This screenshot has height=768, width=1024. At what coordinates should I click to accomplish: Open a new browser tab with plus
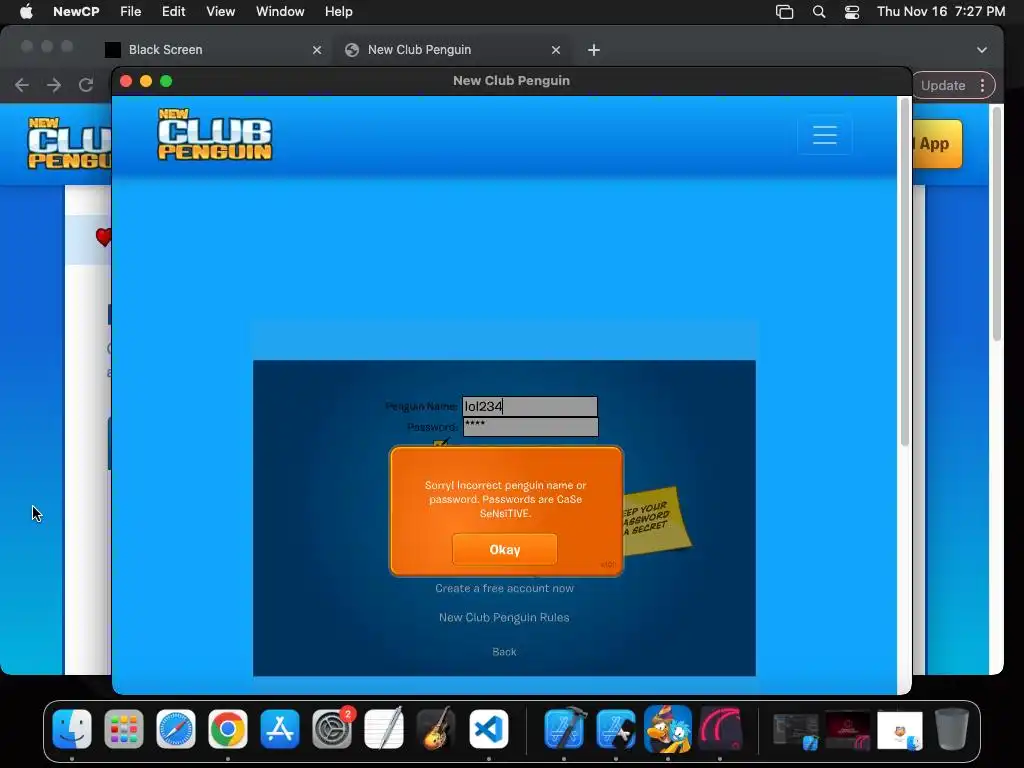594,50
